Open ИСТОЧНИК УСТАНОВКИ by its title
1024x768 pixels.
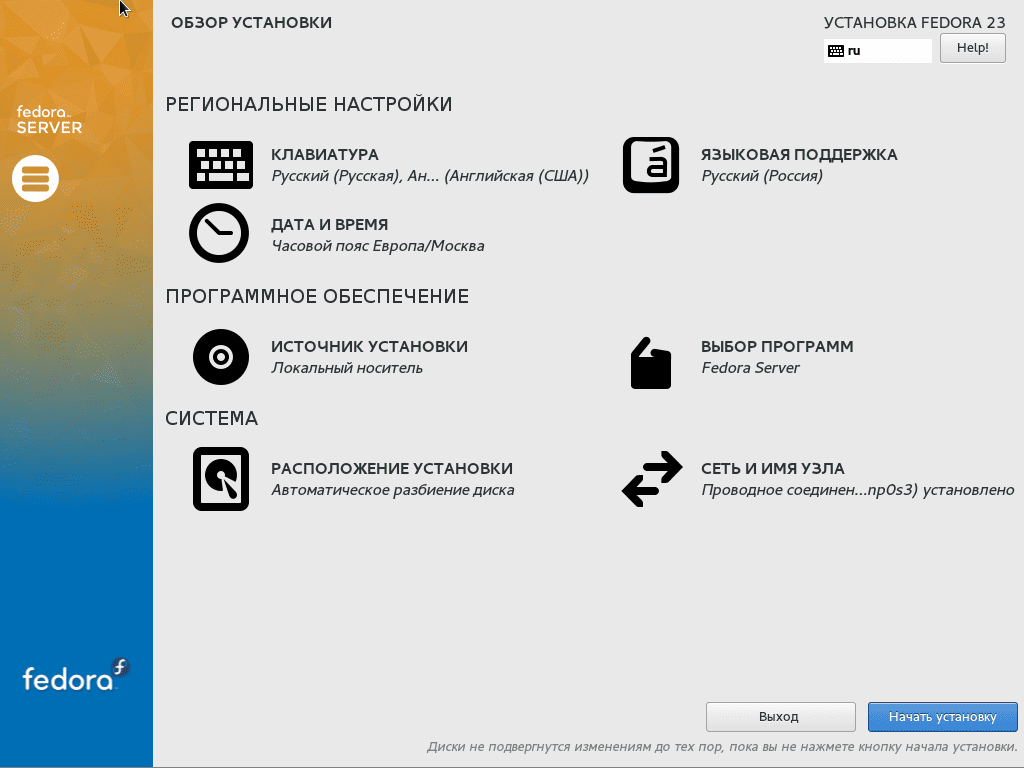click(x=369, y=347)
